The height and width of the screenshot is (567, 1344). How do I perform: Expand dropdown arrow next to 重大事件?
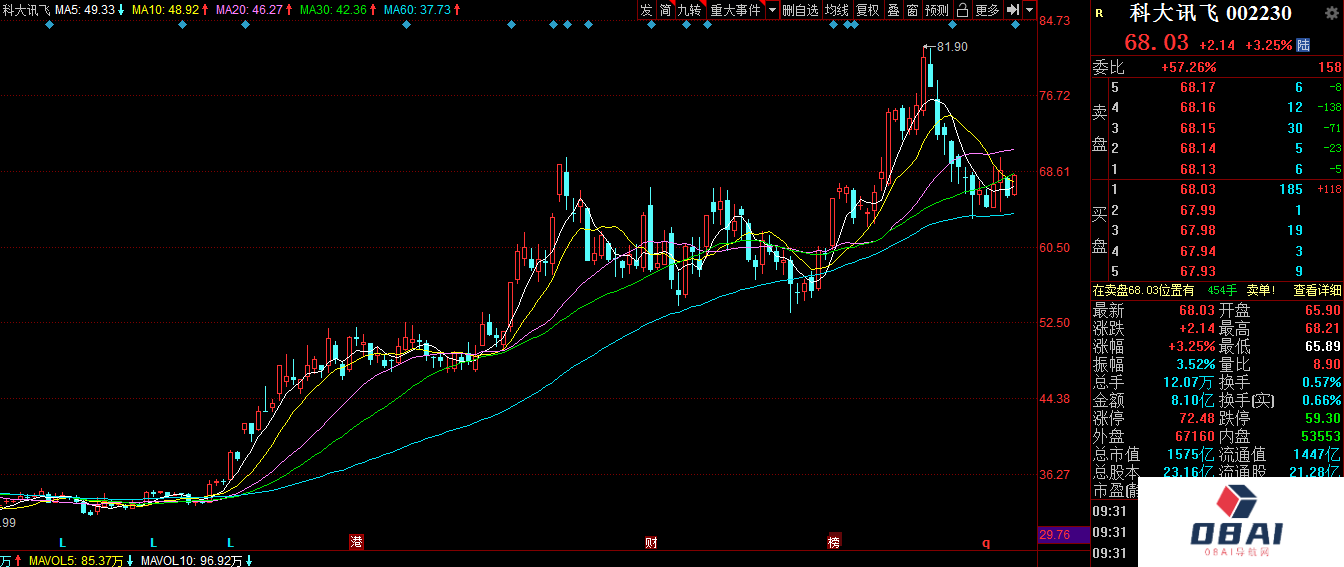pos(772,10)
